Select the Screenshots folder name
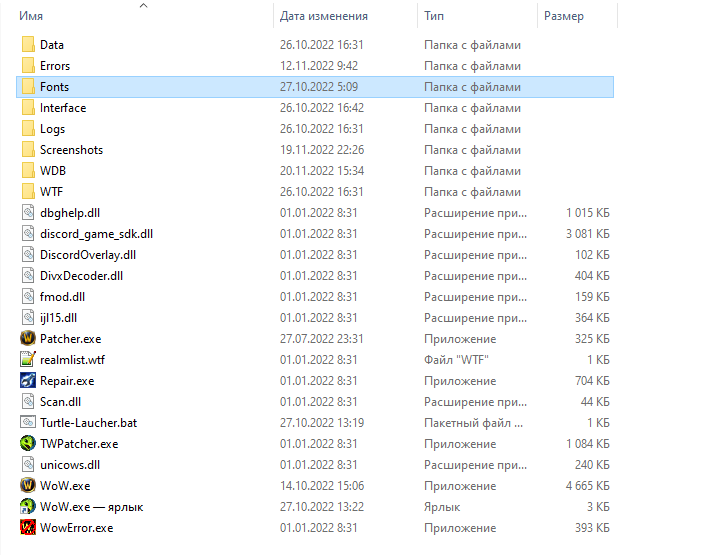The image size is (717, 555). (71, 150)
